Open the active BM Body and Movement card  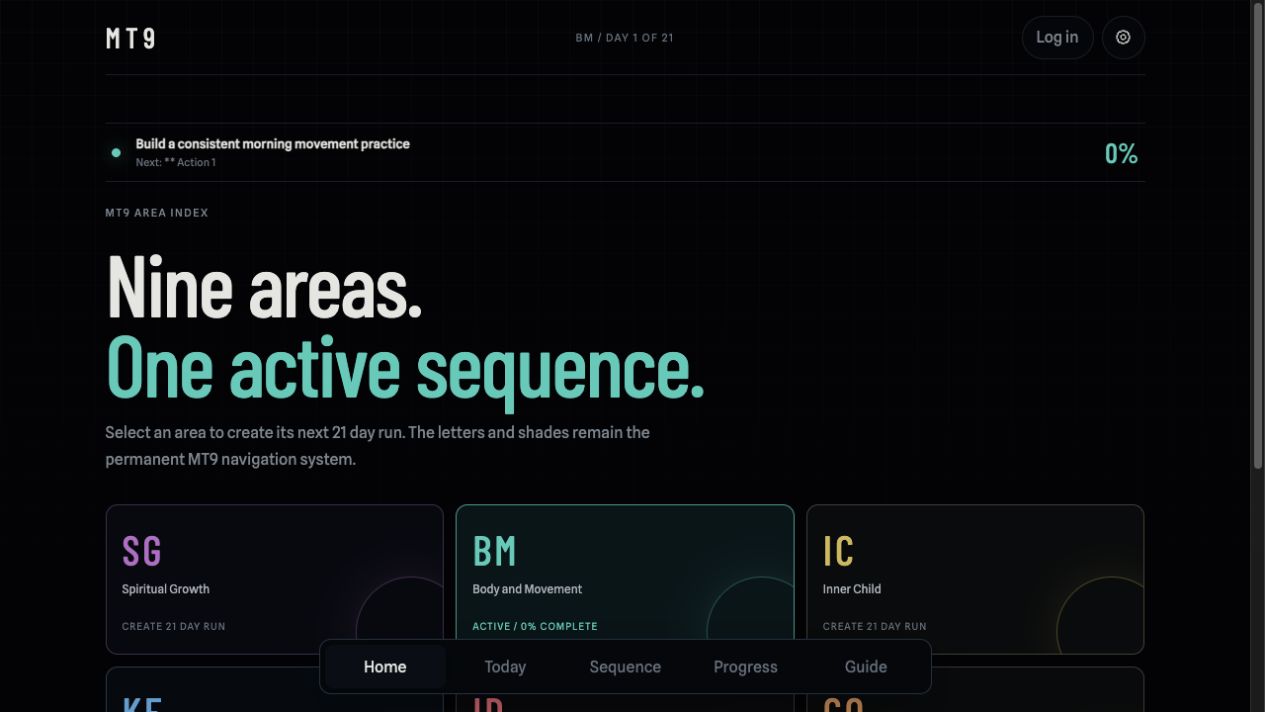point(625,579)
